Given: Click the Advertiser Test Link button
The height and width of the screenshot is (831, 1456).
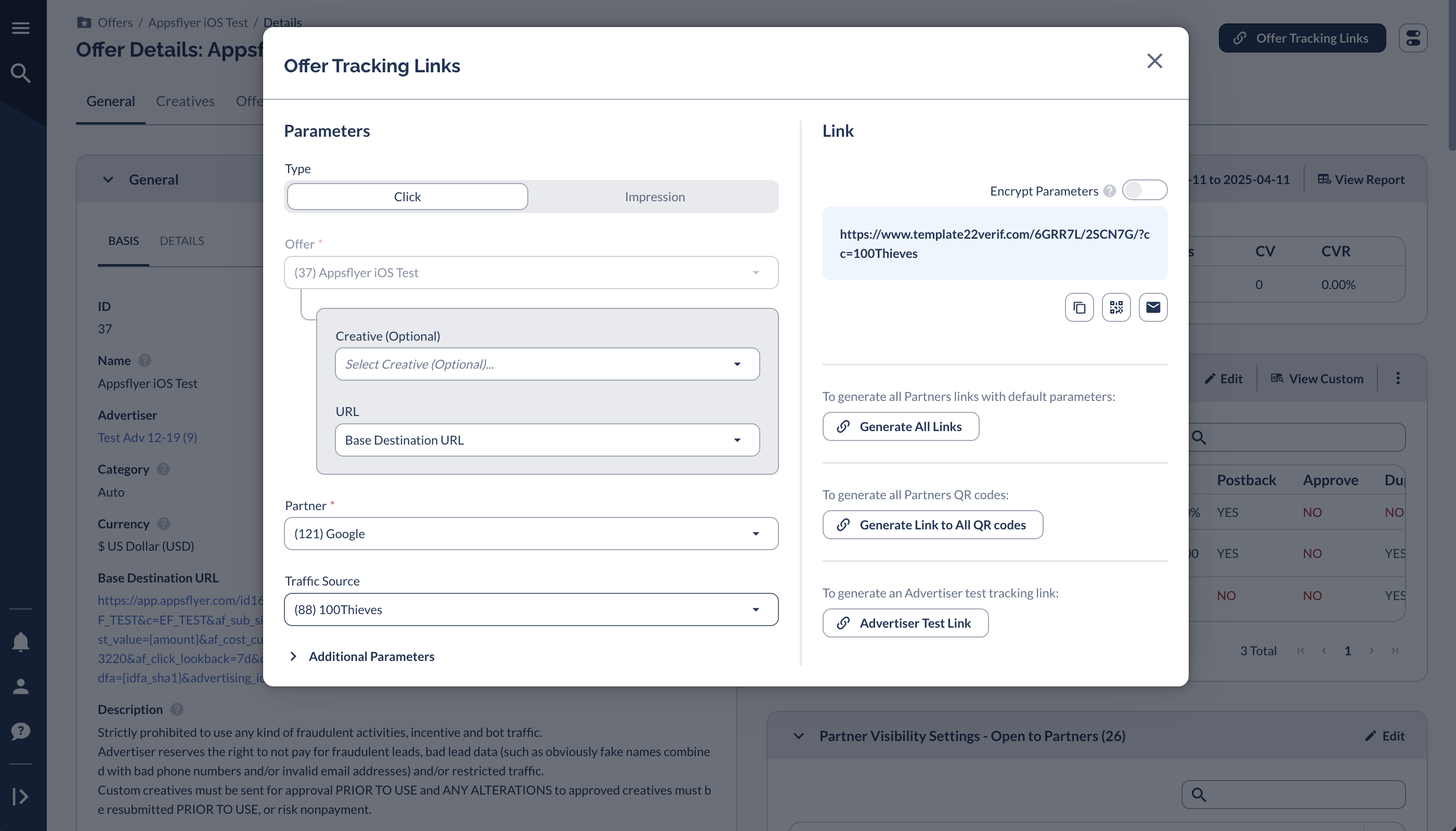Looking at the screenshot, I should pyautogui.click(x=905, y=622).
